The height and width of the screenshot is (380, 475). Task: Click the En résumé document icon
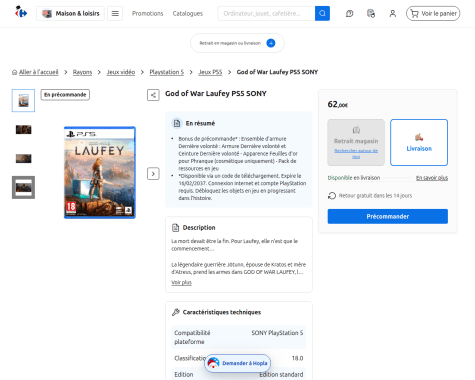tap(177, 123)
